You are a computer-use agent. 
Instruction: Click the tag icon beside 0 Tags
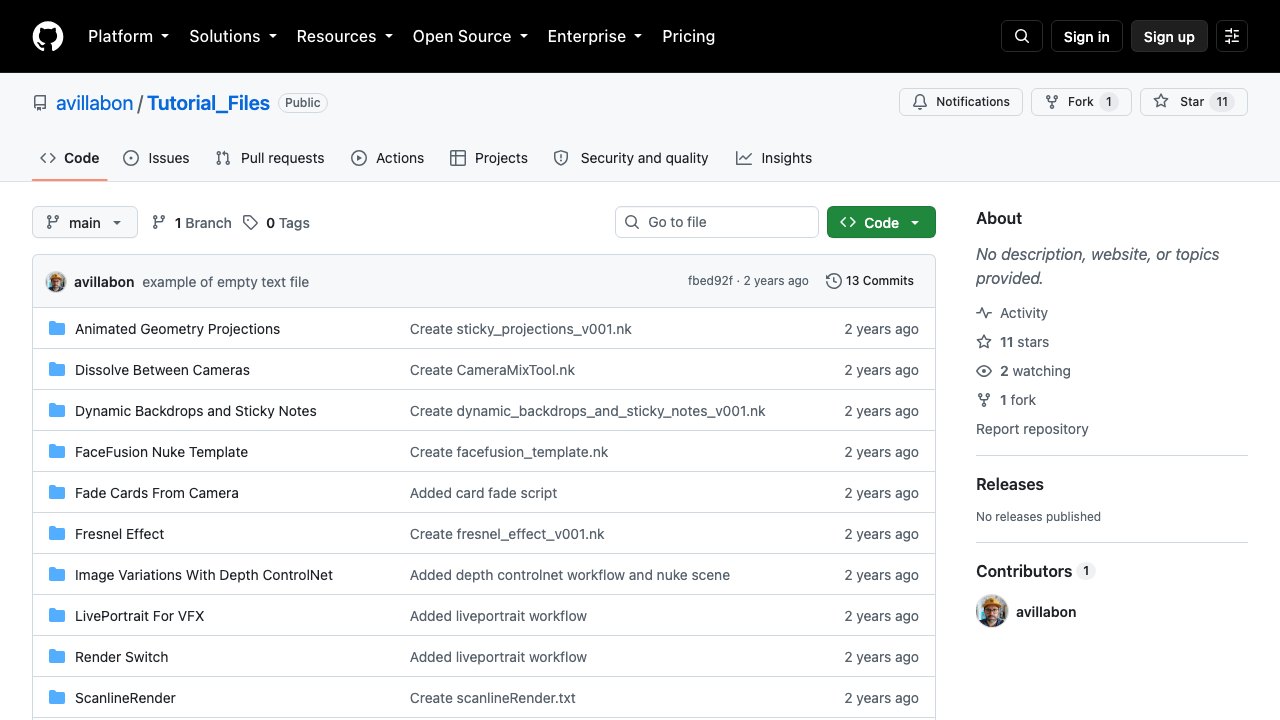click(x=251, y=223)
